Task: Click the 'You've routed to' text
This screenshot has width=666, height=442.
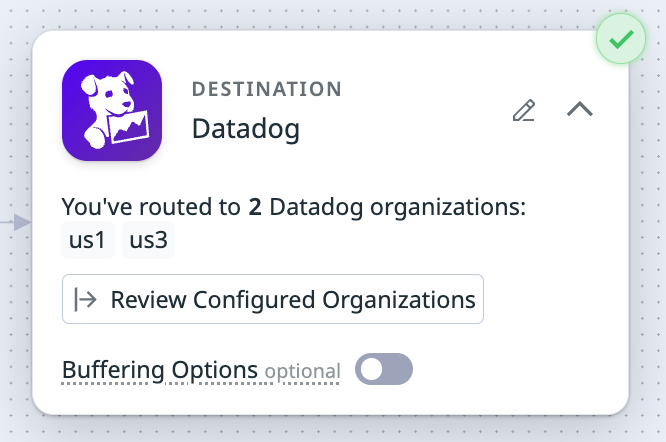Action: coord(152,208)
